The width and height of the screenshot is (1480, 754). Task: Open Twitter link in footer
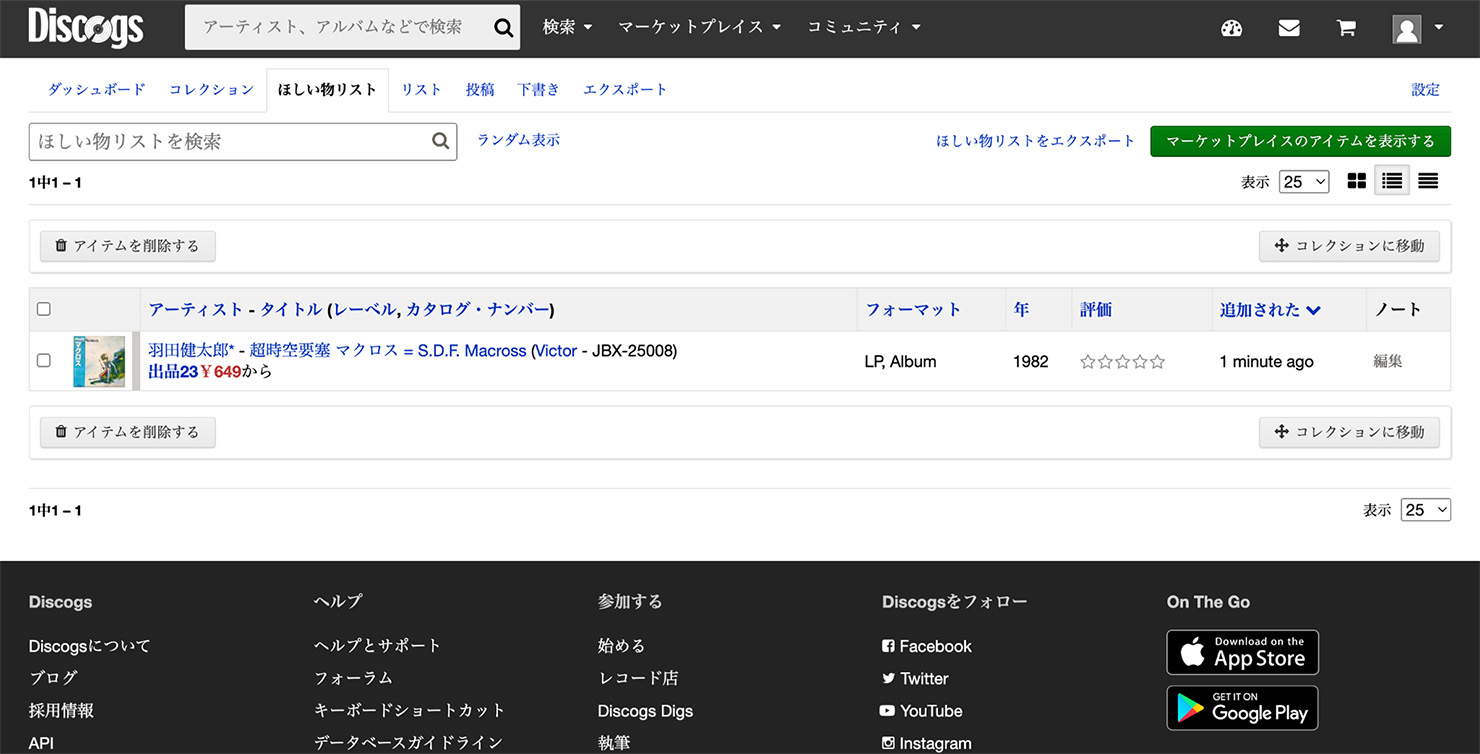tap(915, 678)
